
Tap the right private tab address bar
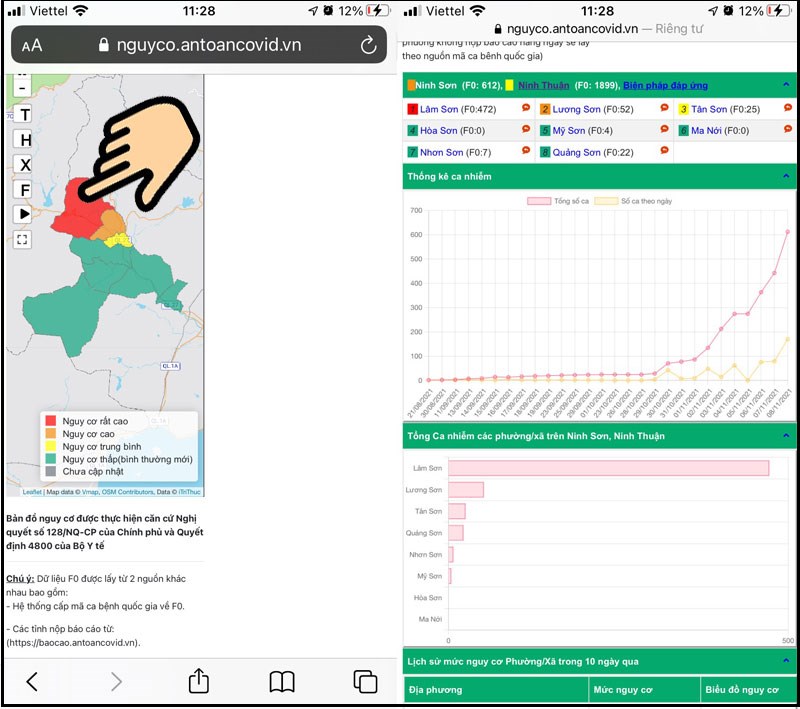[x=598, y=29]
